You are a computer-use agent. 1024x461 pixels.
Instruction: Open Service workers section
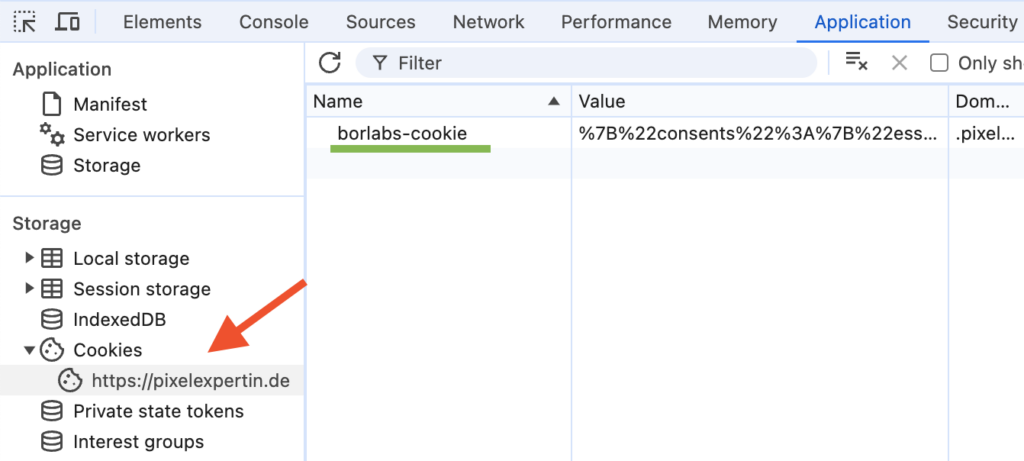141,135
